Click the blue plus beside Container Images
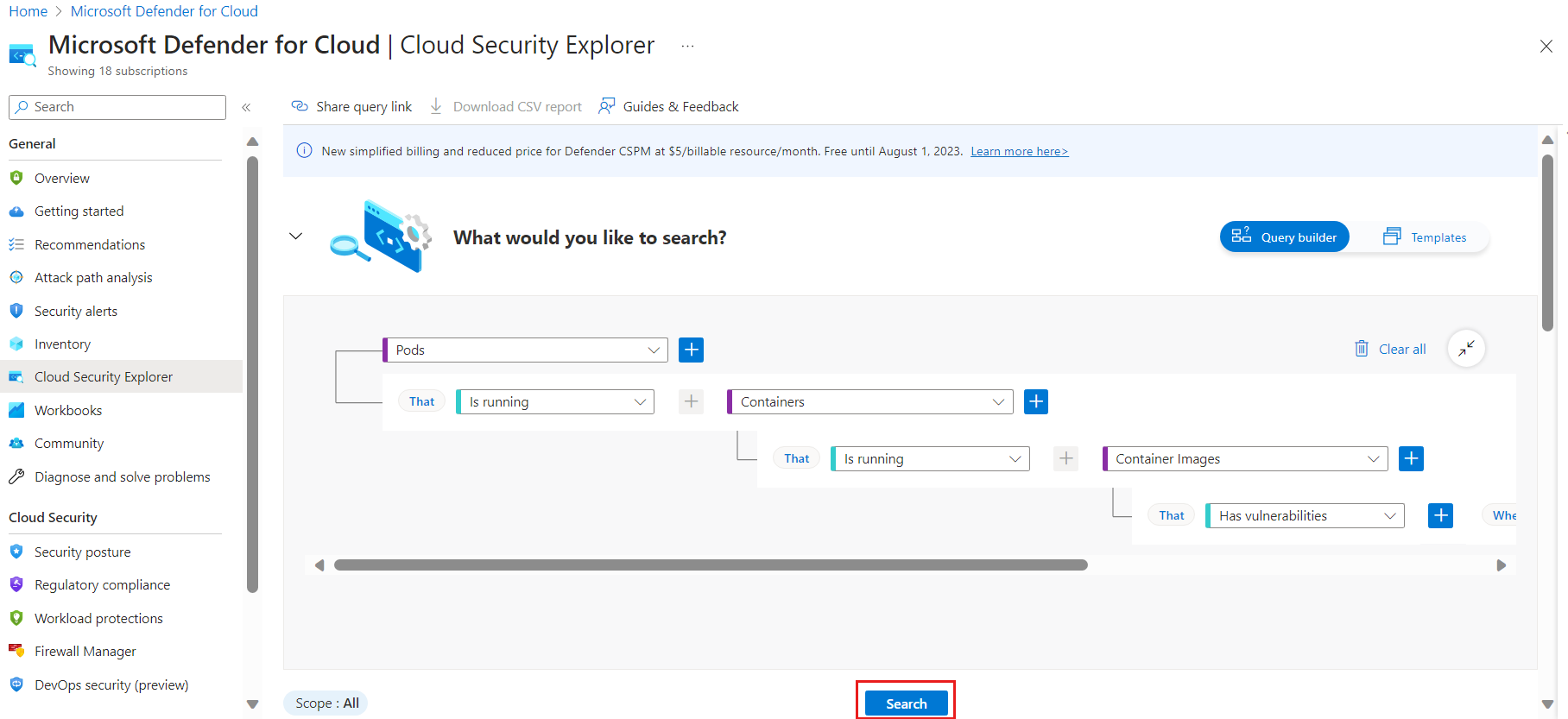The width and height of the screenshot is (1568, 719). pos(1411,458)
